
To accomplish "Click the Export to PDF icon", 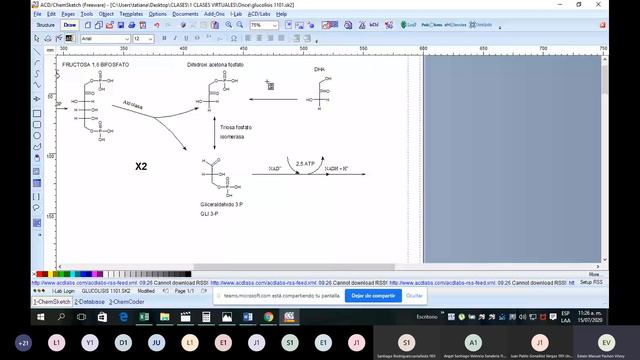I will point(143,25).
